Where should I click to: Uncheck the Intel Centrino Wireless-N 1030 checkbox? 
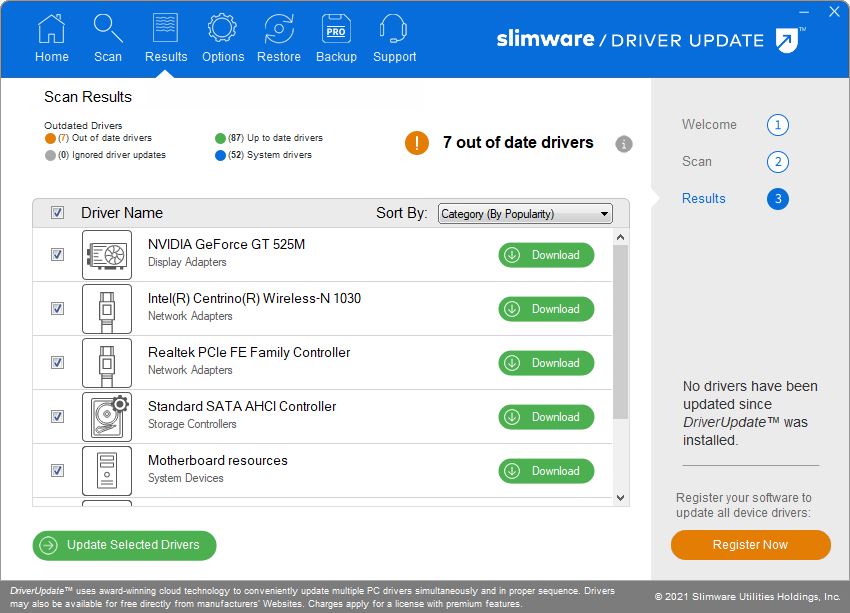pos(57,308)
